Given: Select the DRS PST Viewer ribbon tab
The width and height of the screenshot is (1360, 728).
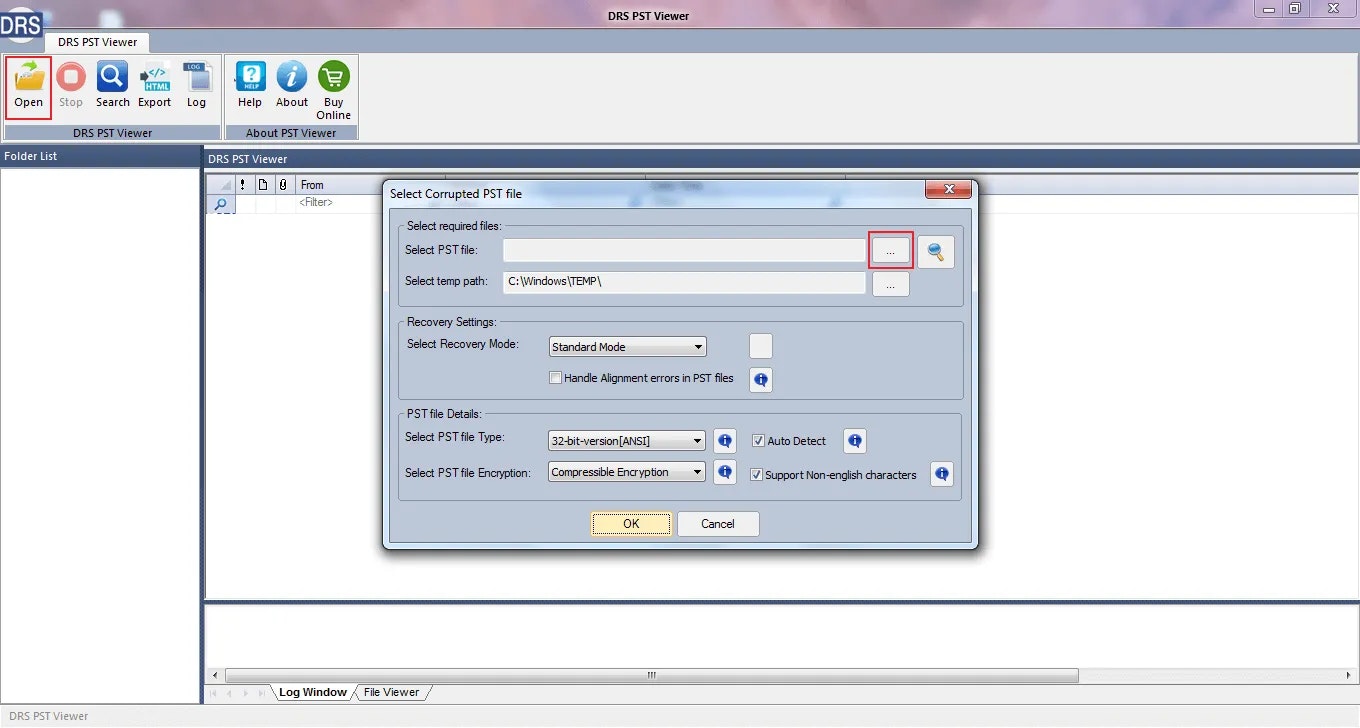Looking at the screenshot, I should [97, 42].
